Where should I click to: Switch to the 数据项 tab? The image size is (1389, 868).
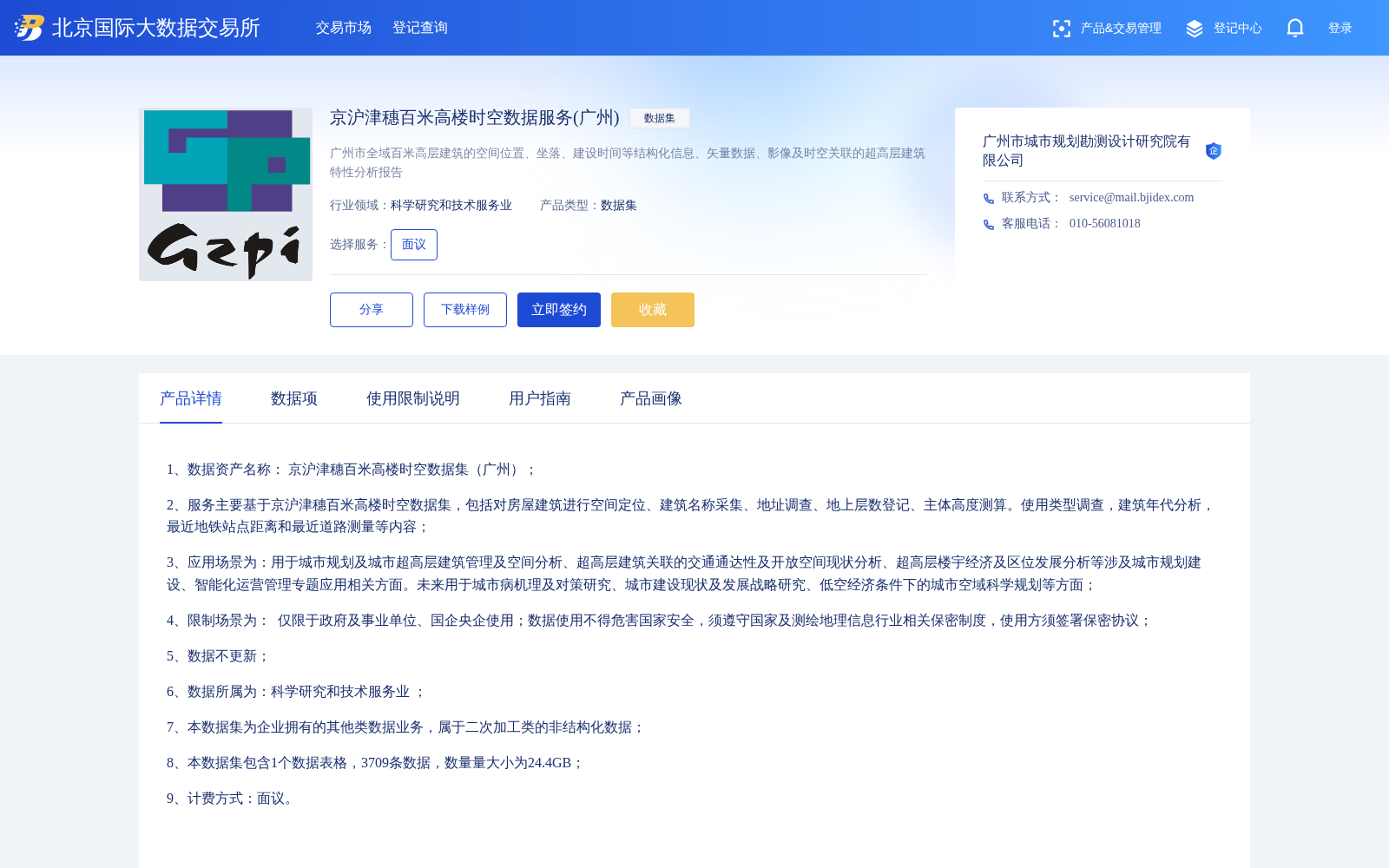pyautogui.click(x=294, y=398)
